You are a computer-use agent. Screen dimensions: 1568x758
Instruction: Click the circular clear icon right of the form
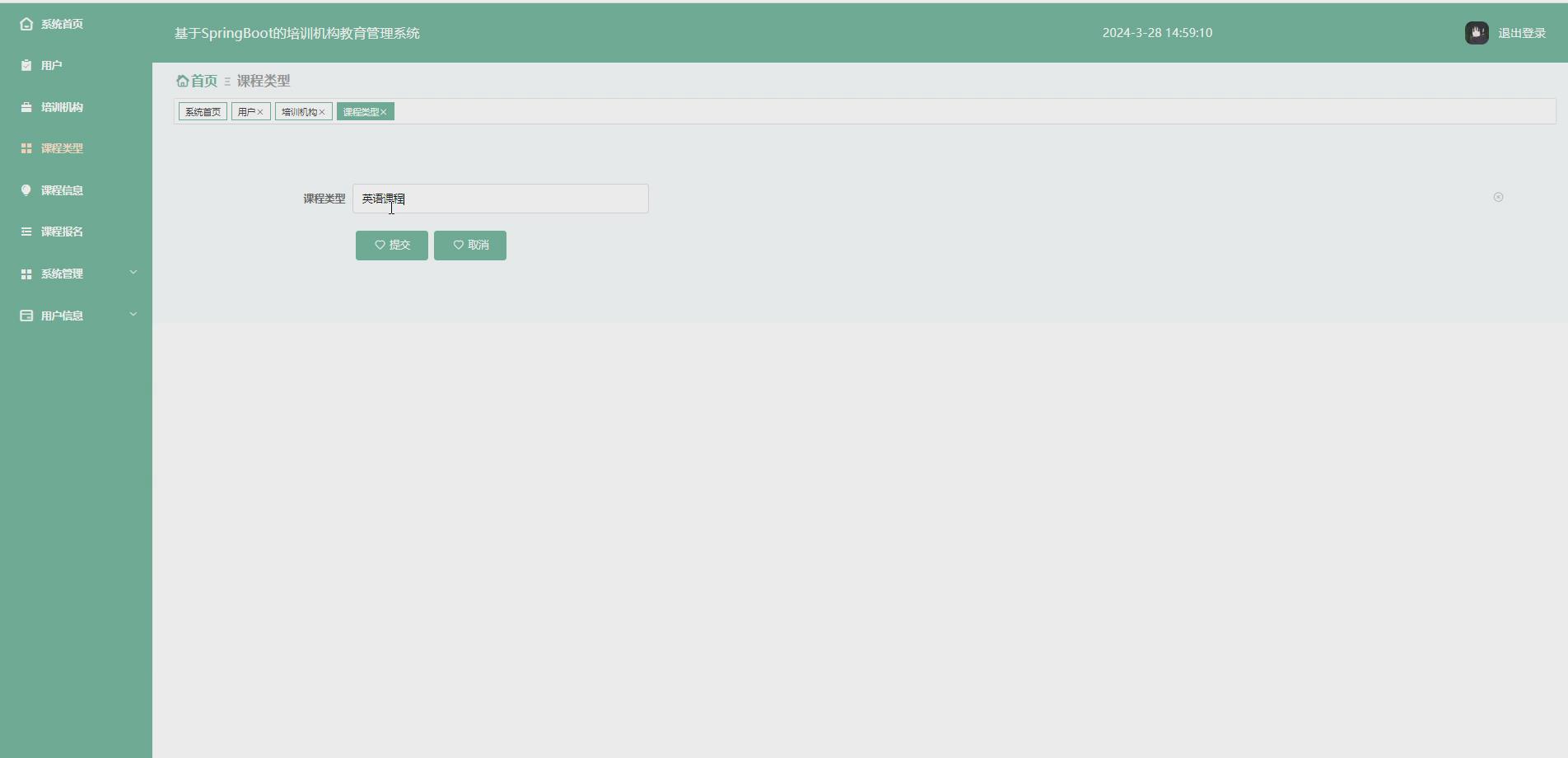tap(1498, 197)
